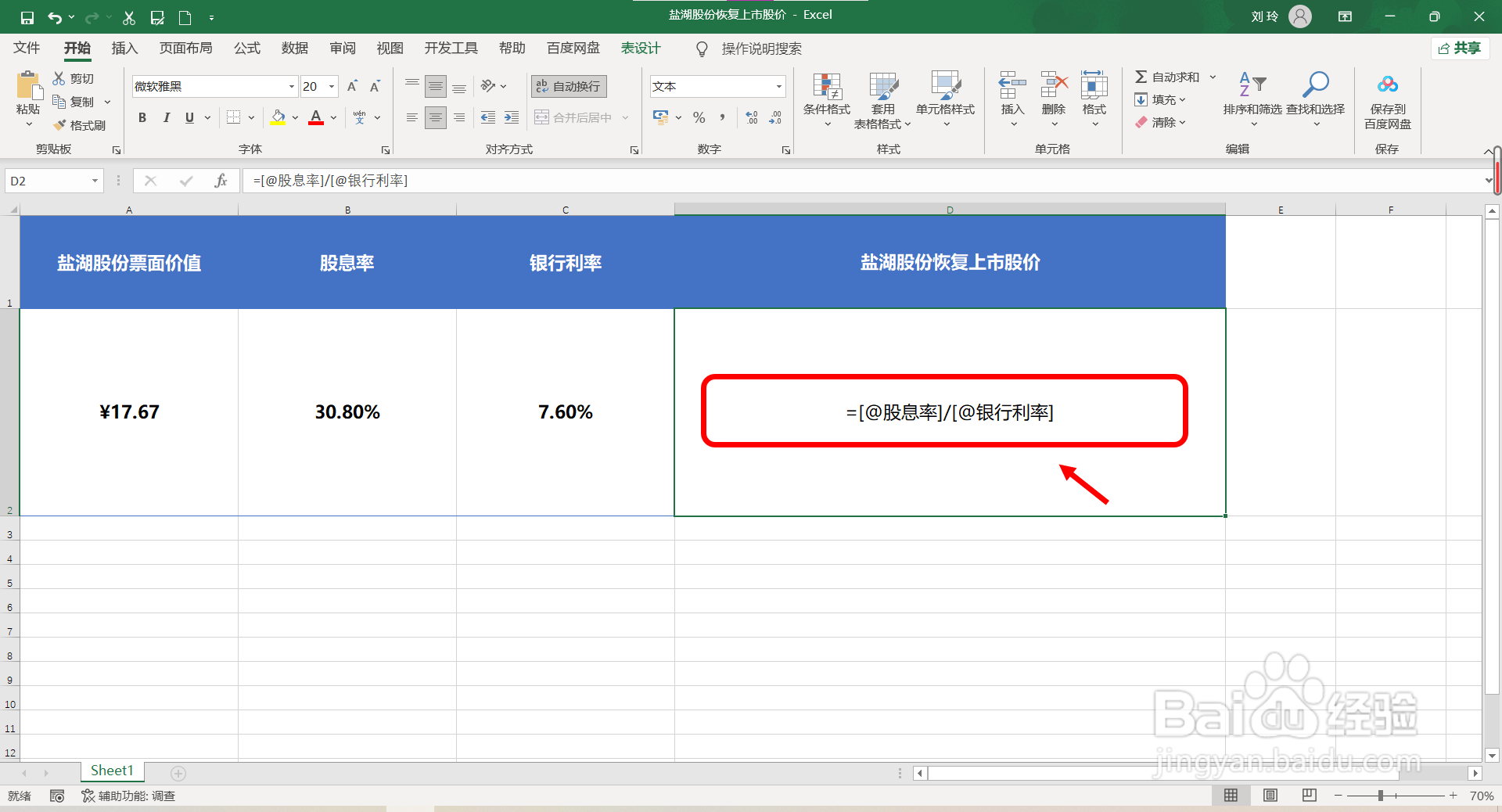Open Find and Select magnifier
This screenshot has width=1502, height=812.
pyautogui.click(x=1315, y=99)
